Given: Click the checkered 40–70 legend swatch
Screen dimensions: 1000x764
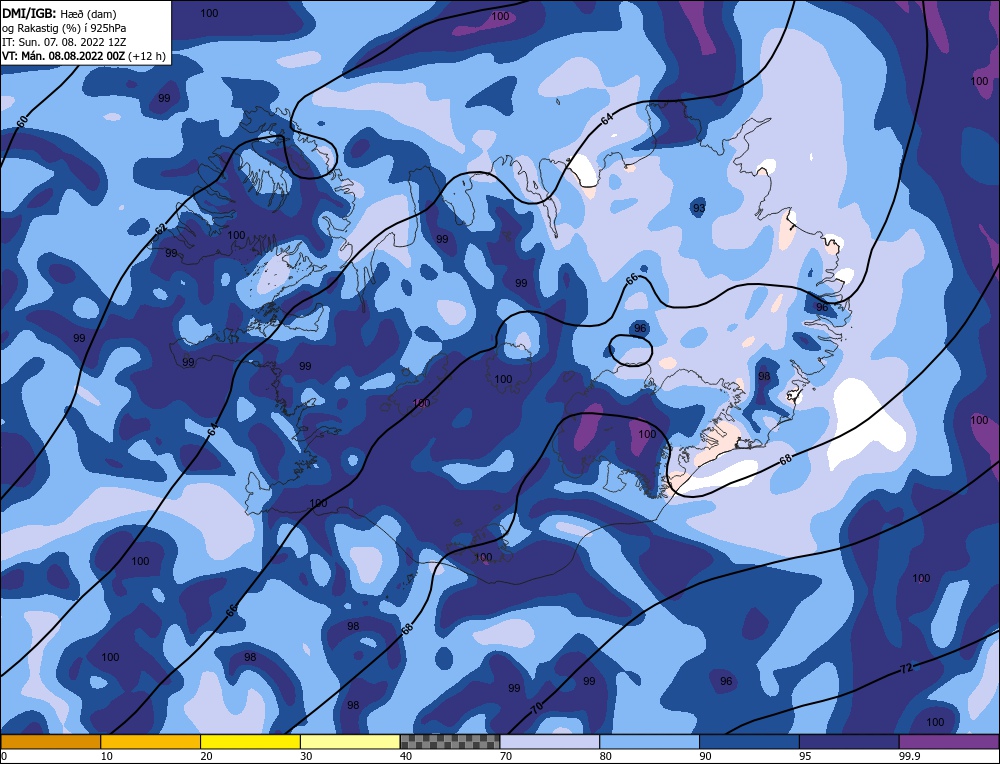Looking at the screenshot, I should coord(450,742).
